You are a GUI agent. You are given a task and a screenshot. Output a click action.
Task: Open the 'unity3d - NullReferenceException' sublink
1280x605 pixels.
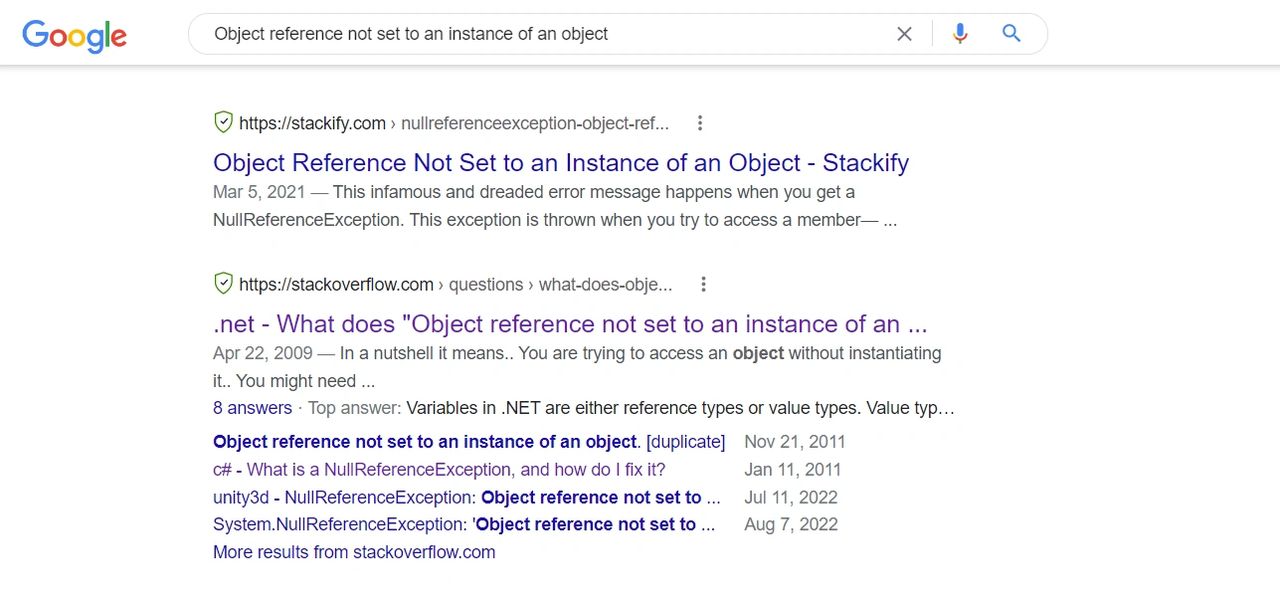pos(466,498)
